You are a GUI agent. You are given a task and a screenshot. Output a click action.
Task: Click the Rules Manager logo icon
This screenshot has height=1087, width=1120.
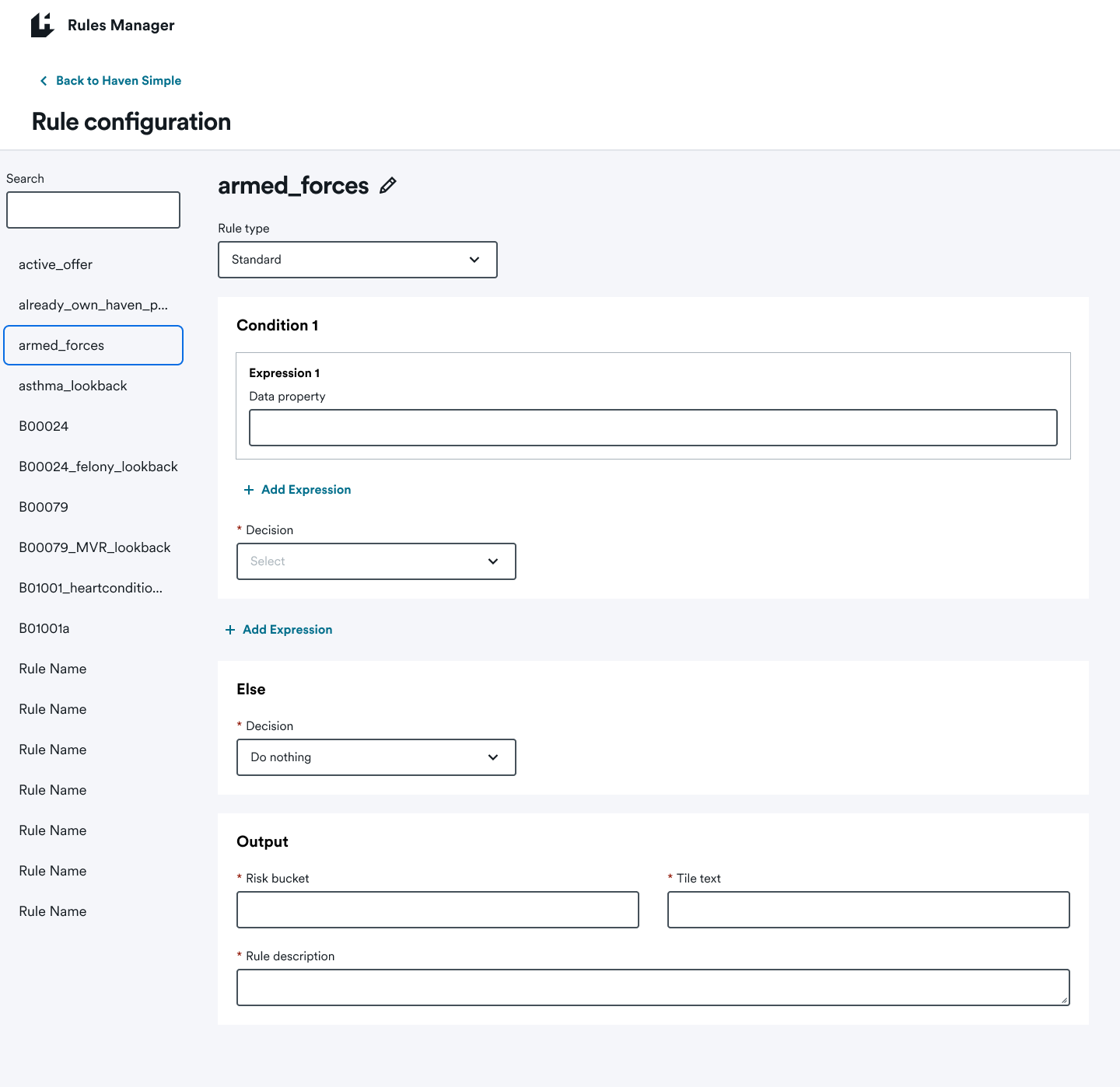42,25
